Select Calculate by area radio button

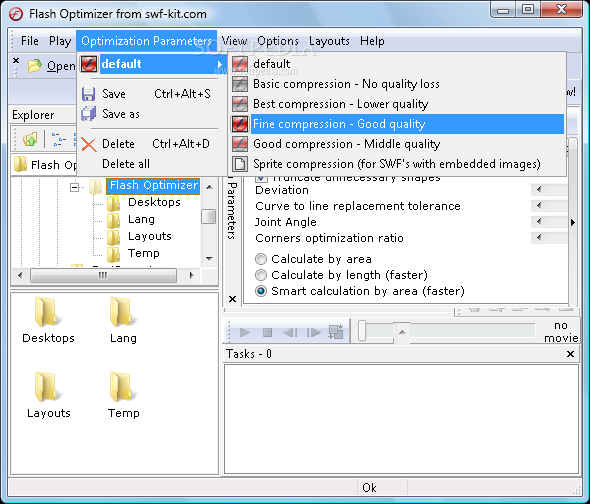(x=261, y=259)
